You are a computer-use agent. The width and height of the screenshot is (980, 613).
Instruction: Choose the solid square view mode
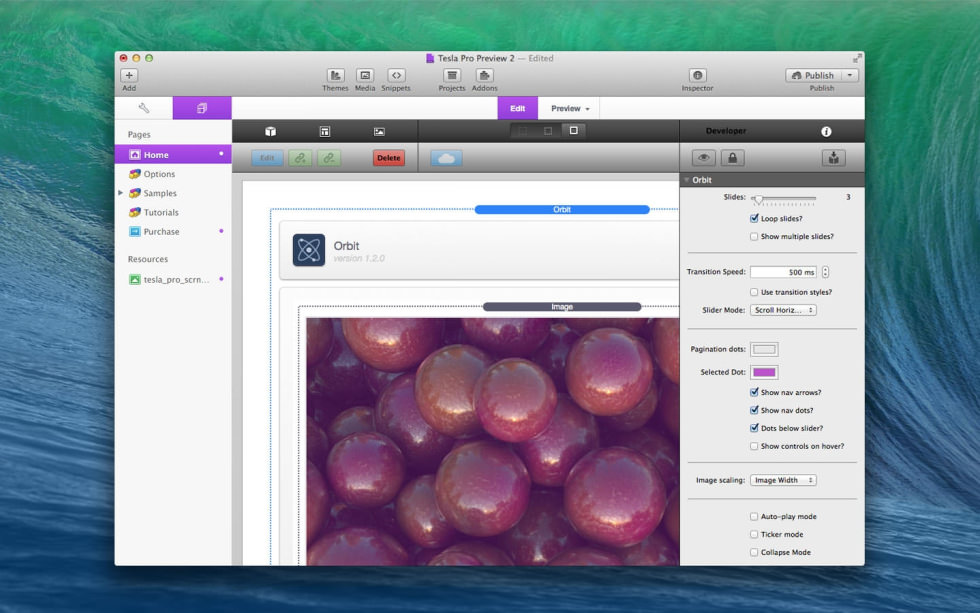[x=574, y=131]
